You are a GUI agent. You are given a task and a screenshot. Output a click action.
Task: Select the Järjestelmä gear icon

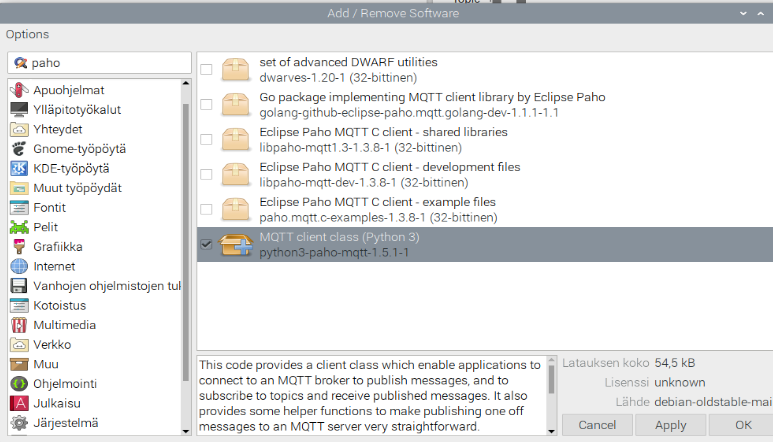tap(19, 423)
